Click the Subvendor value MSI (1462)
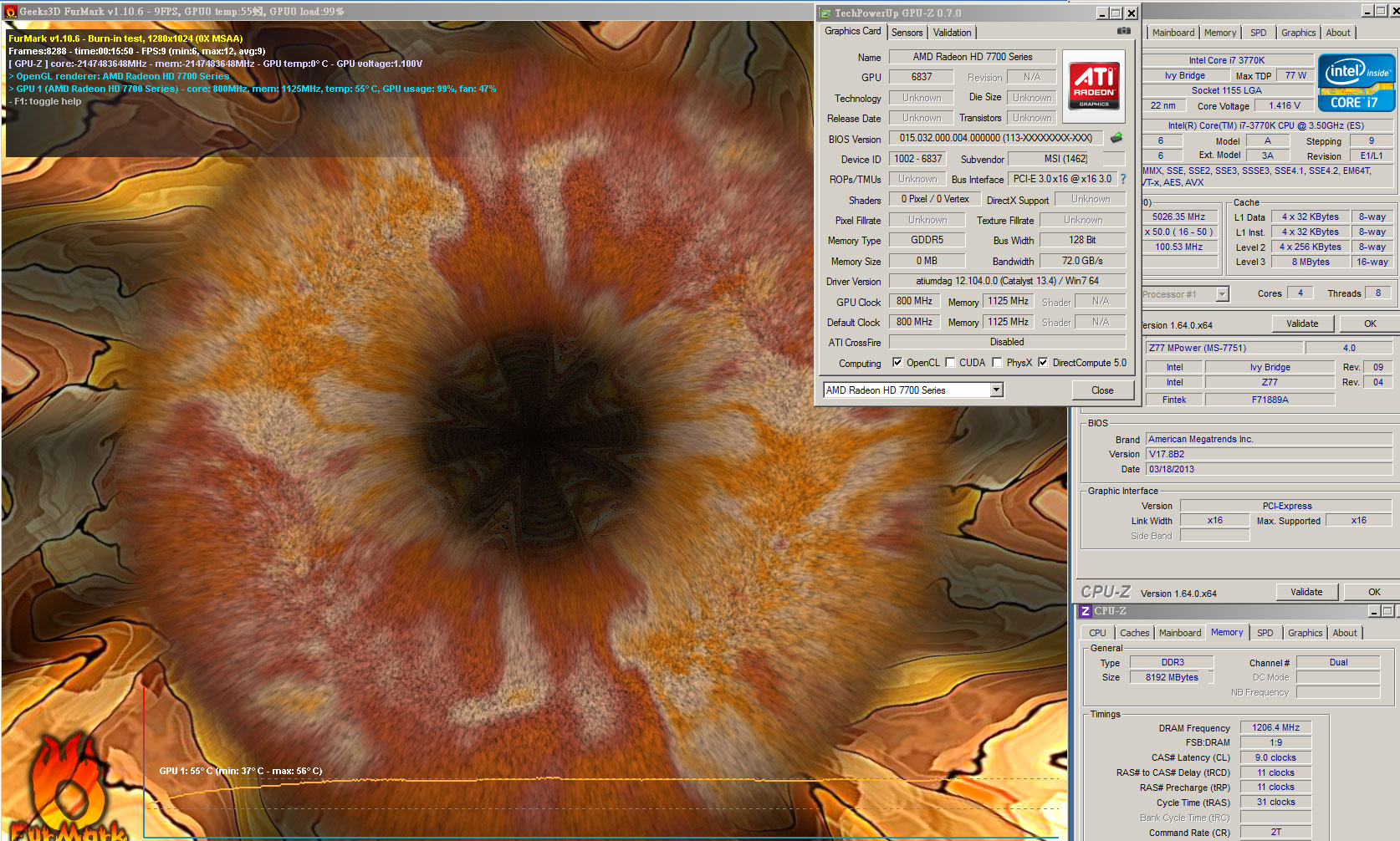 pos(1066,159)
